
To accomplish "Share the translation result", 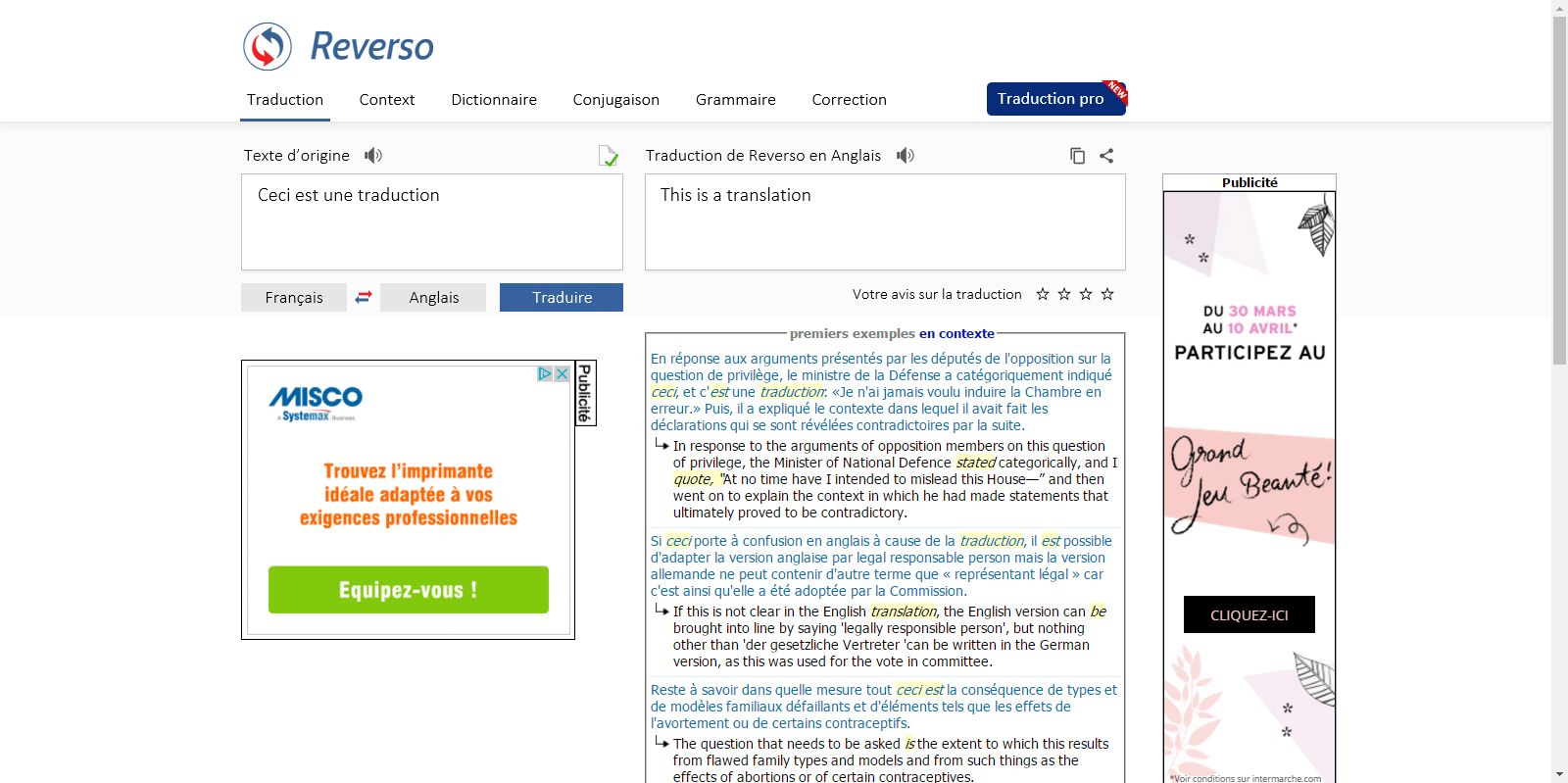I will point(1106,156).
